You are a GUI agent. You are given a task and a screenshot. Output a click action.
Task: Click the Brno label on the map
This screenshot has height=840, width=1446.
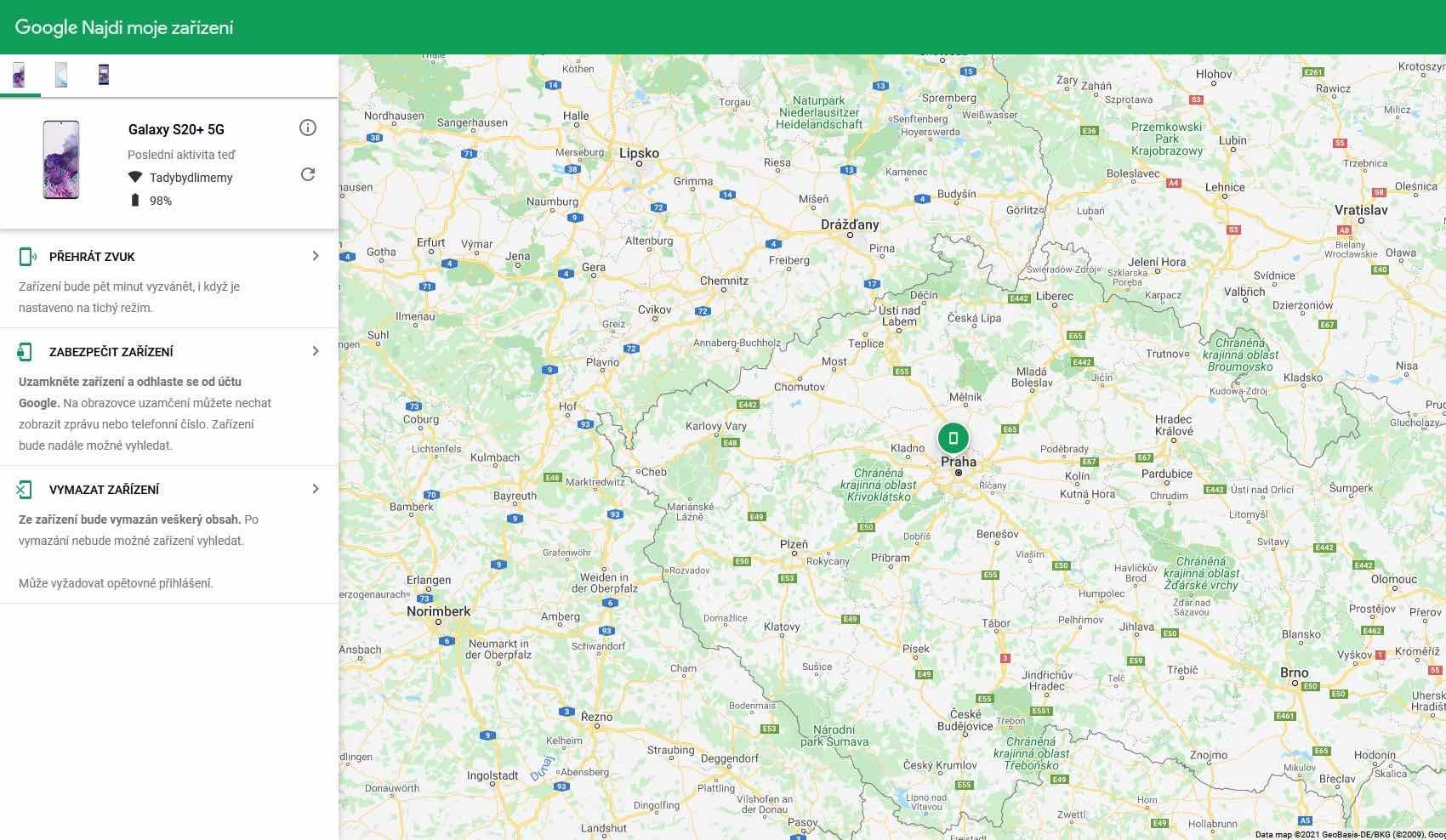1295,672
